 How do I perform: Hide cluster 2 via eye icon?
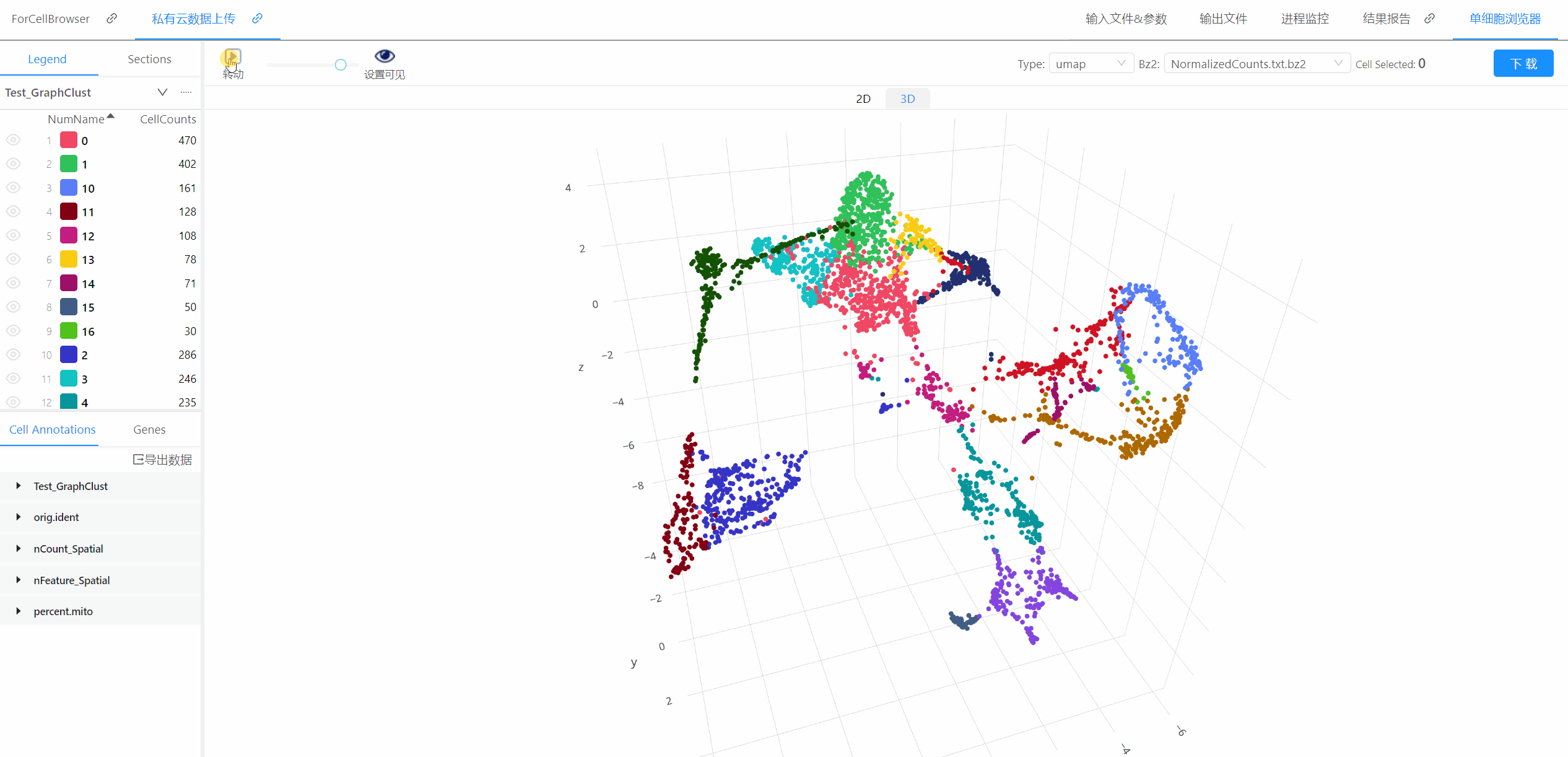(x=14, y=355)
